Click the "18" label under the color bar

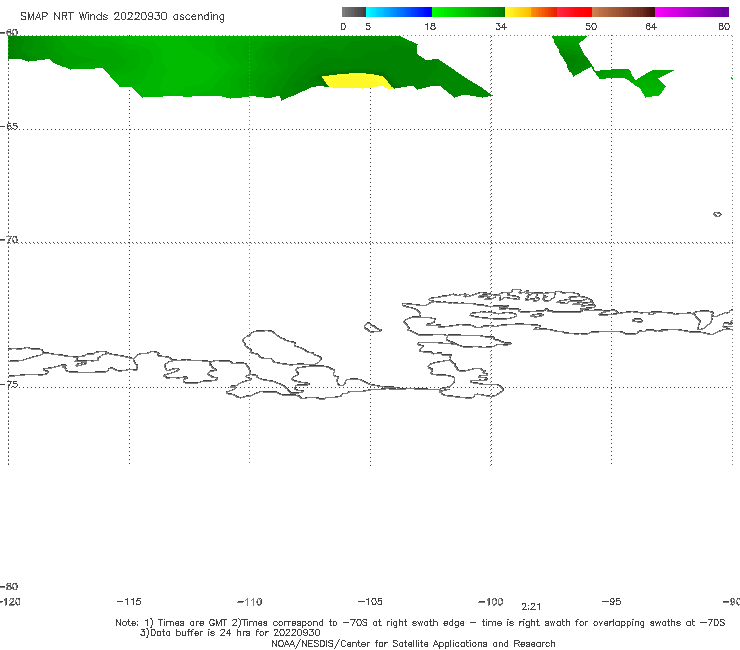coord(430,26)
